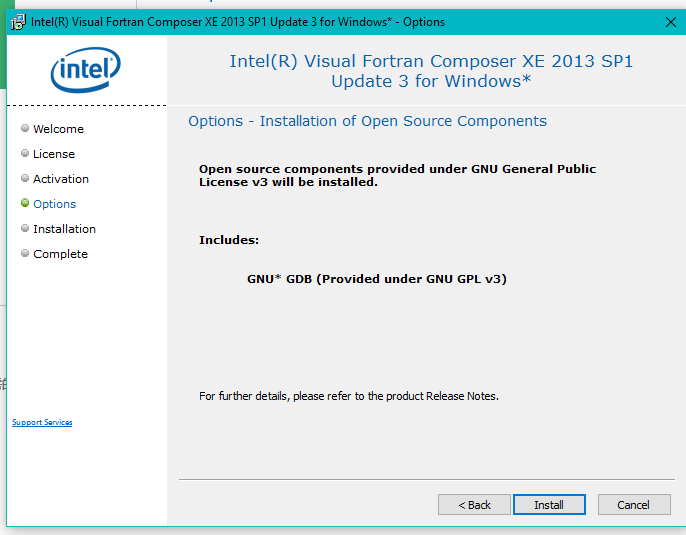Click the Installation step label
The width and height of the screenshot is (686, 535).
64,229
